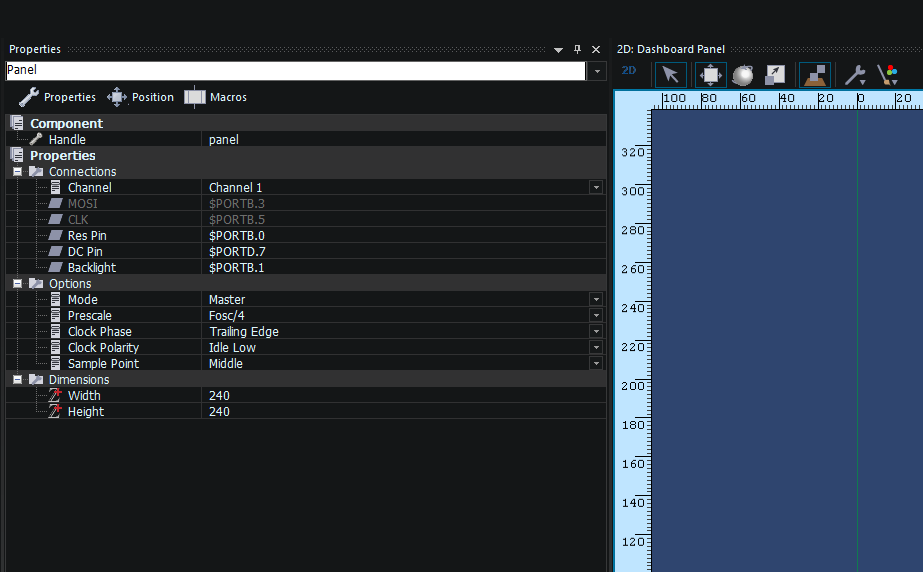Click the Properties section header in tree
The width and height of the screenshot is (923, 572).
pyautogui.click(x=62, y=155)
